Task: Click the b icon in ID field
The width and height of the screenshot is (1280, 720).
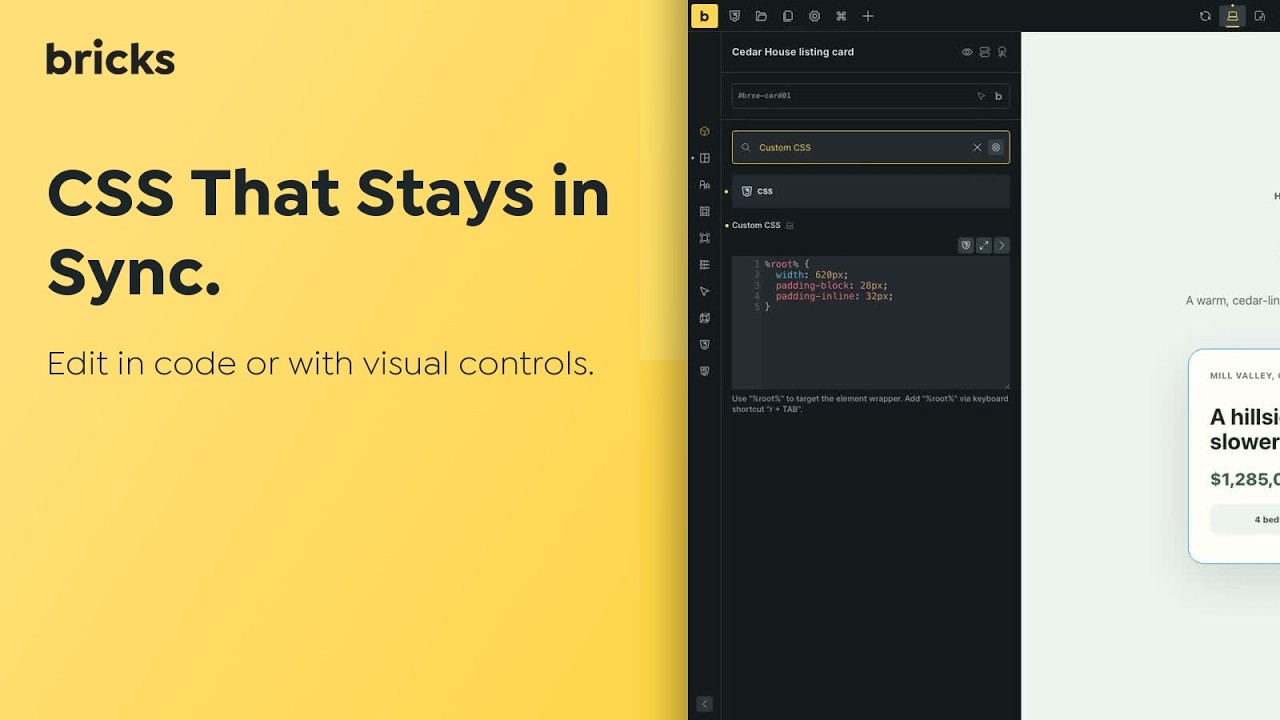Action: click(998, 96)
